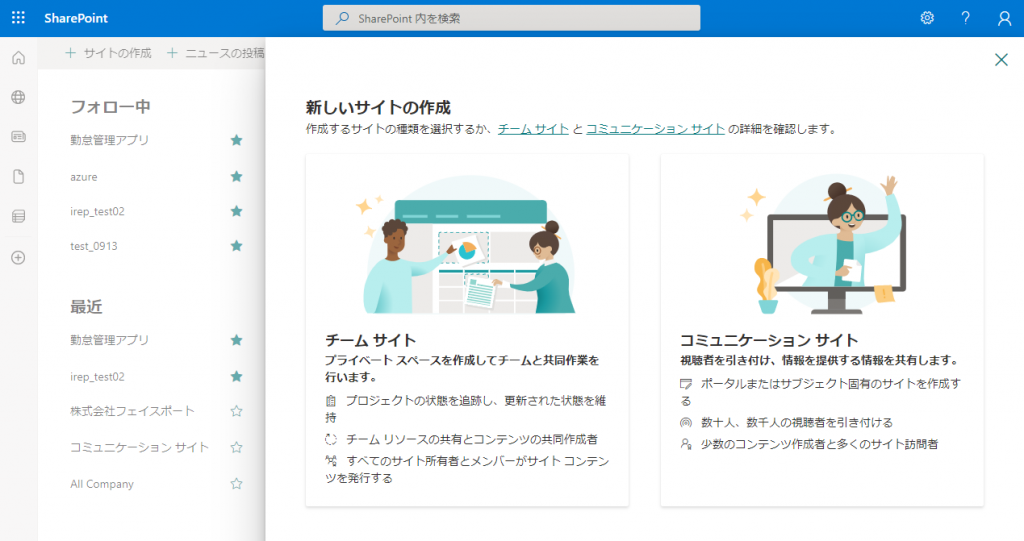1024x541 pixels.
Task: Unfollow test_0913 site star
Action: coord(236,246)
